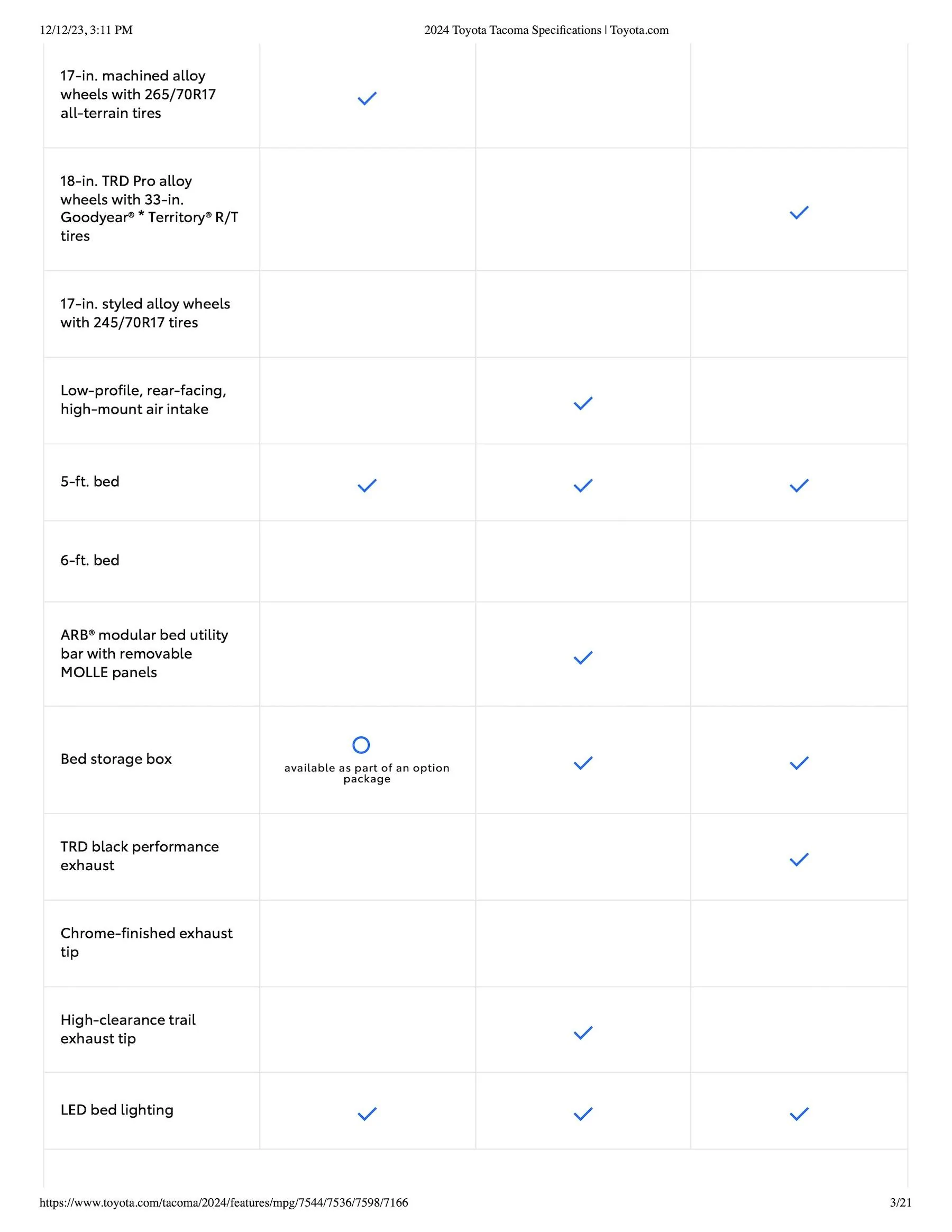Click the rightmost checkmark in Bed storage box row
The width and height of the screenshot is (952, 1232).
[x=799, y=763]
